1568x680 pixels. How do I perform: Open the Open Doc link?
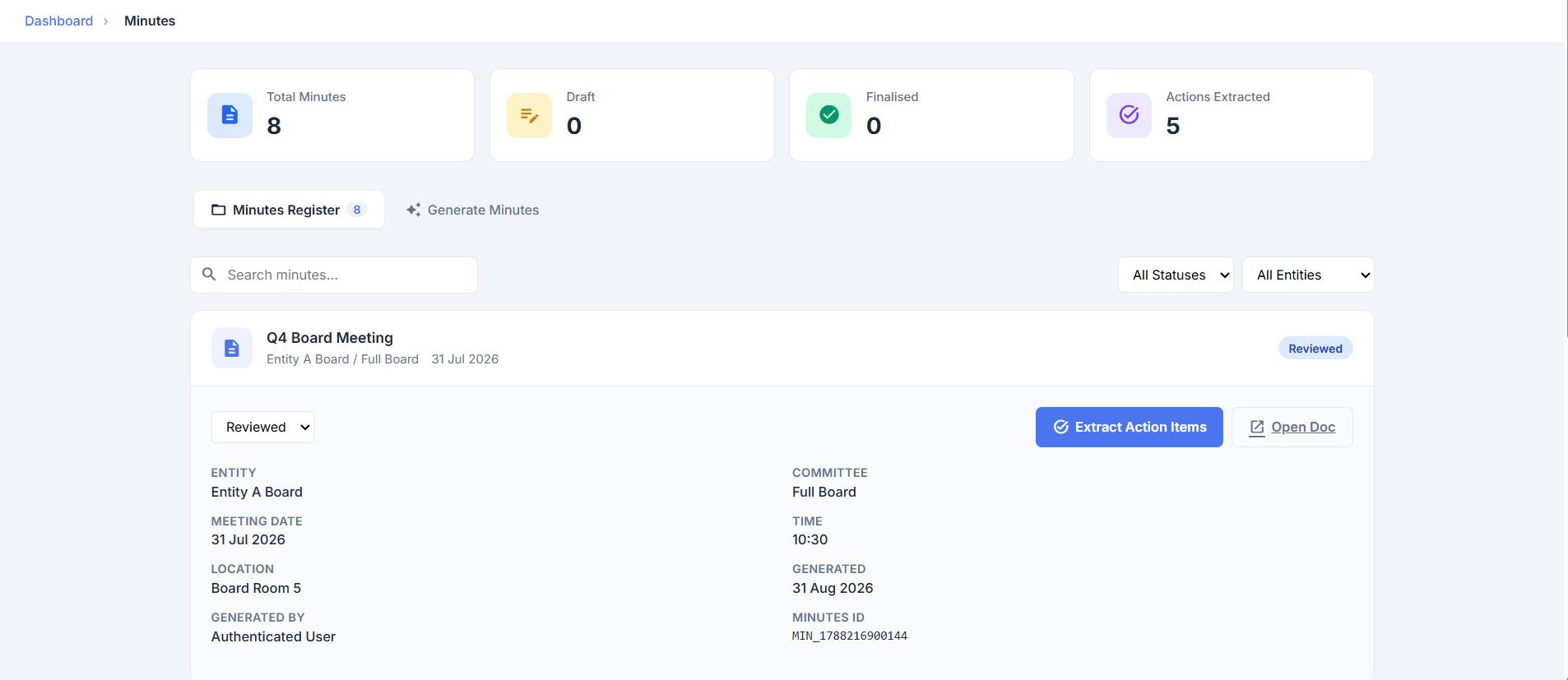[x=1292, y=427]
